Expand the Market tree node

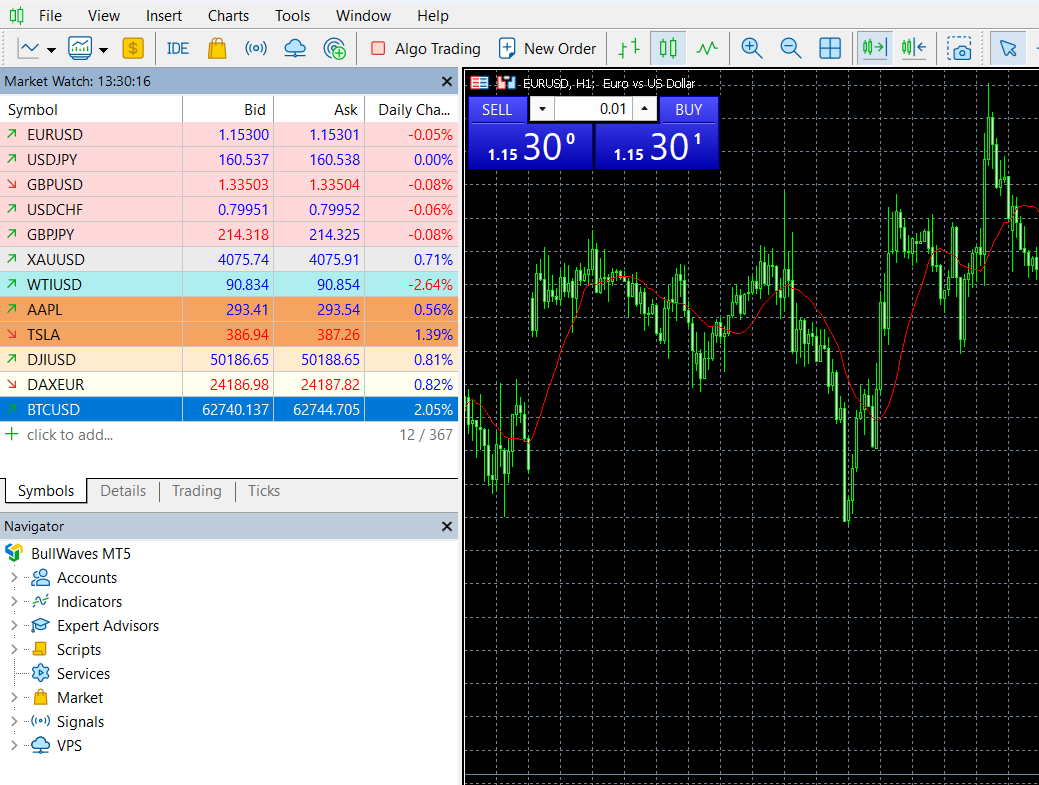[x=14, y=698]
